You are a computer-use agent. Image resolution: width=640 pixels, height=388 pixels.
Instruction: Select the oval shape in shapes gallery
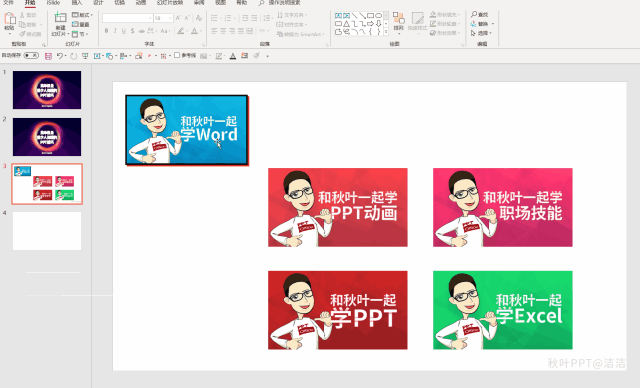(378, 16)
